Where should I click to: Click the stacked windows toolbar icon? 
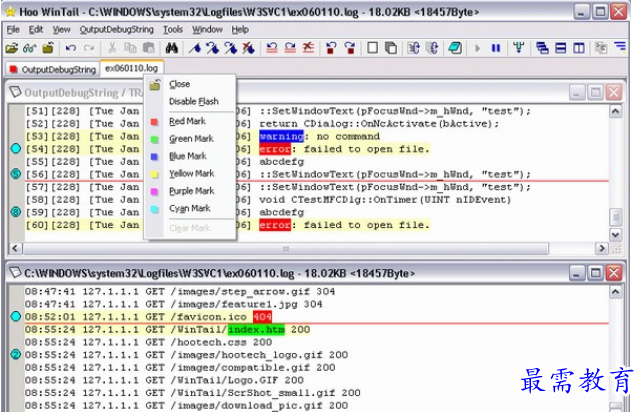coord(391,48)
